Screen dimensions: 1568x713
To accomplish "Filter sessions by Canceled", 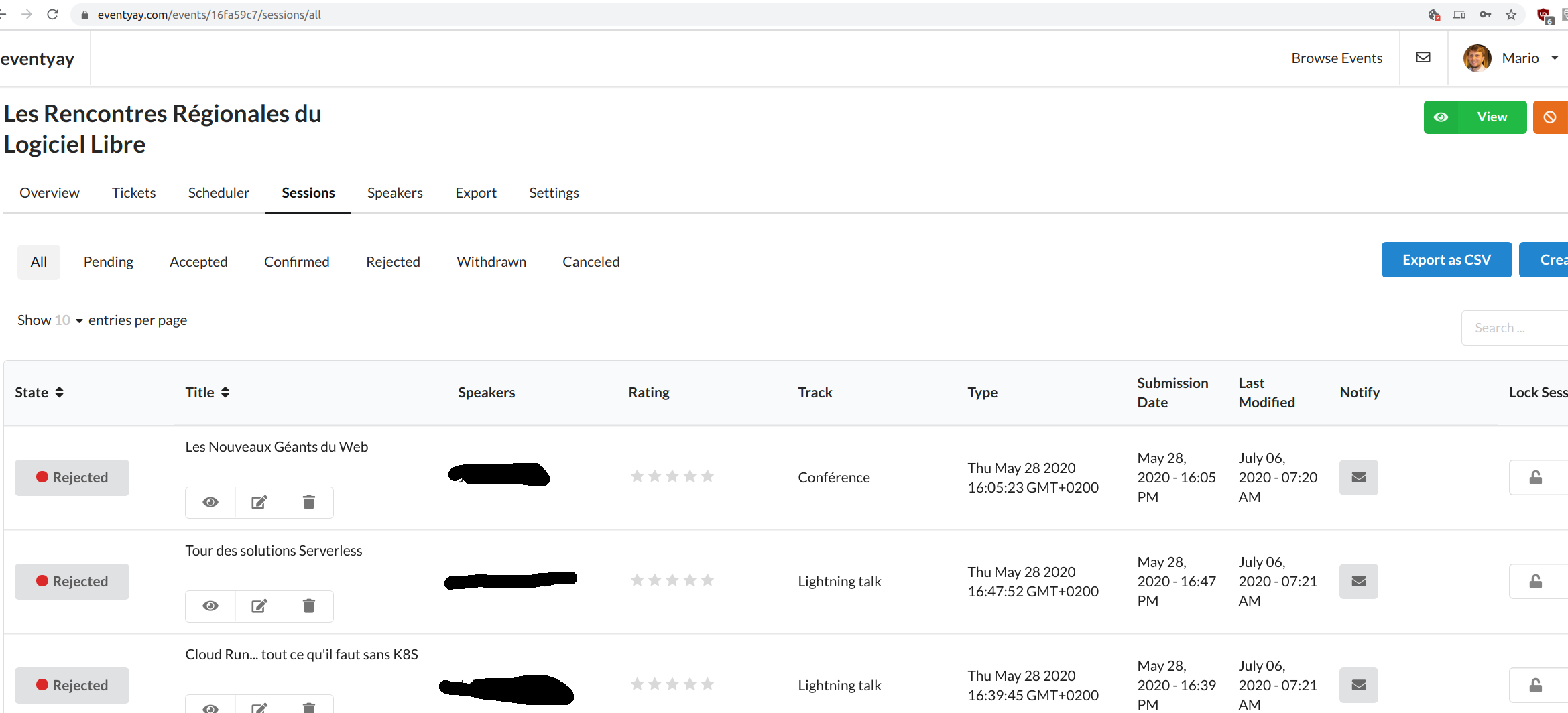I will [591, 262].
